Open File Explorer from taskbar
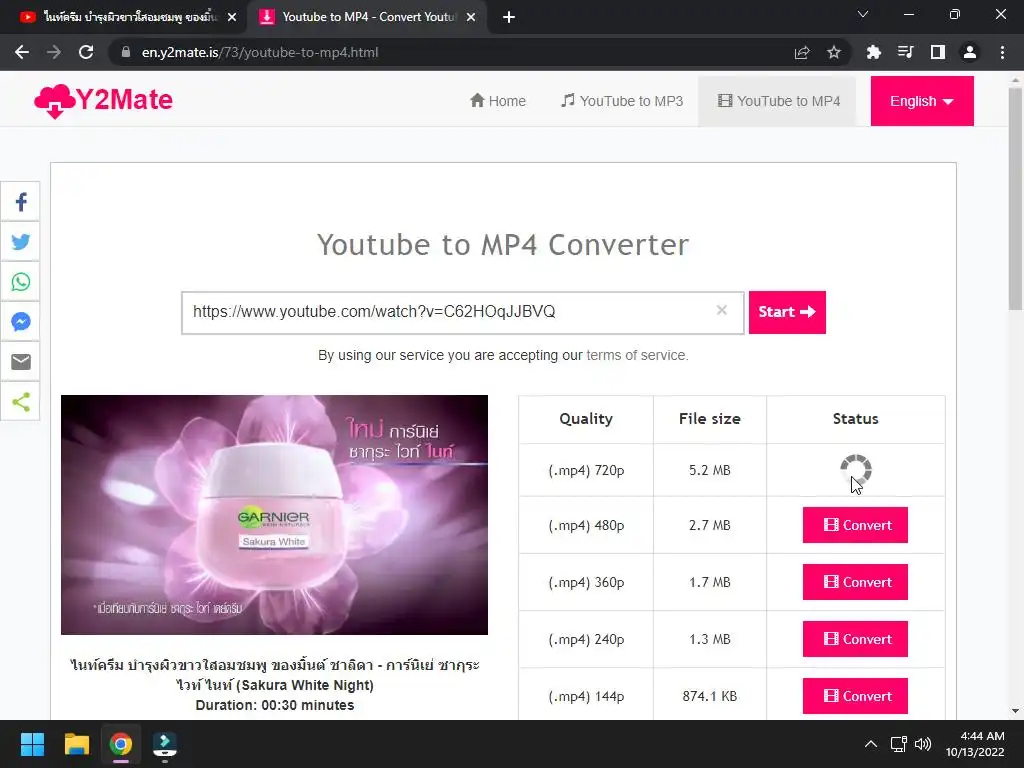The height and width of the screenshot is (768, 1024). 76,744
